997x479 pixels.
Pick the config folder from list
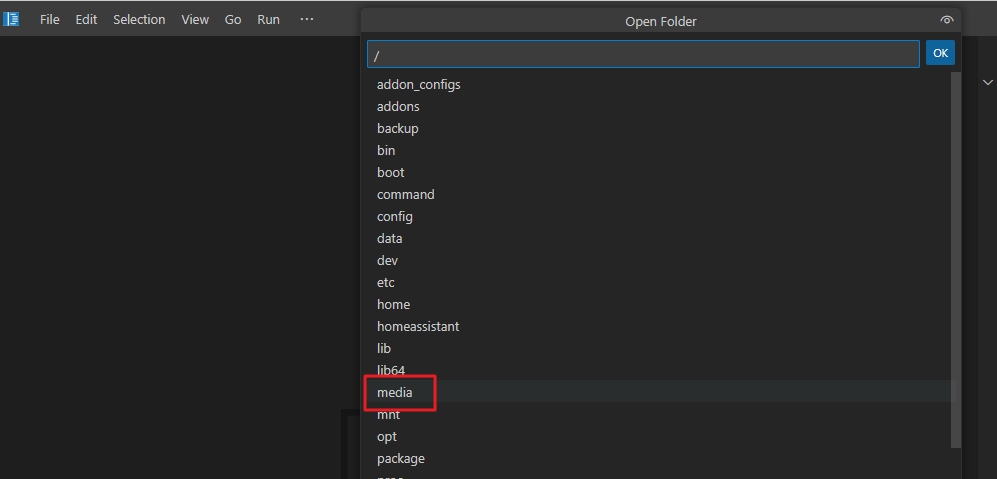(395, 217)
